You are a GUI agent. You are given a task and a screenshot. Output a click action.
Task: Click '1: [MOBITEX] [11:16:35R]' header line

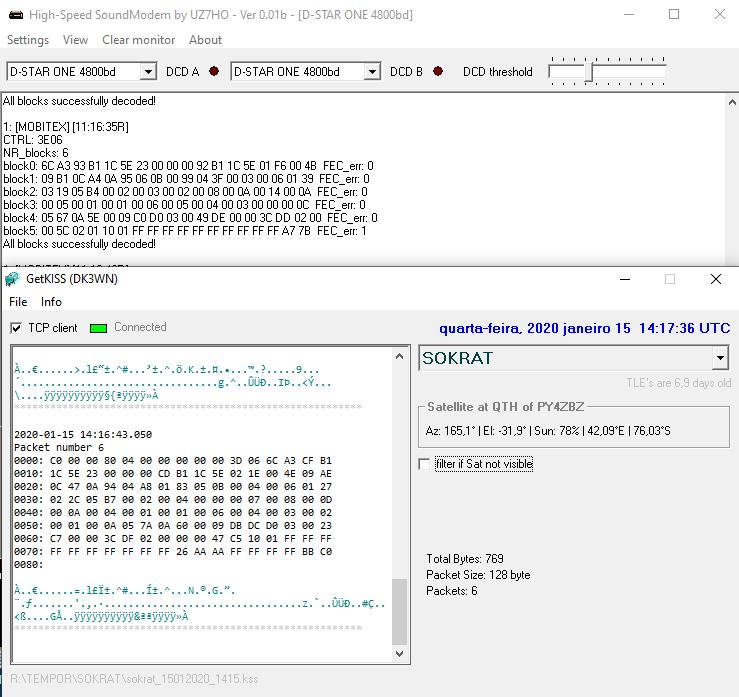[66, 127]
